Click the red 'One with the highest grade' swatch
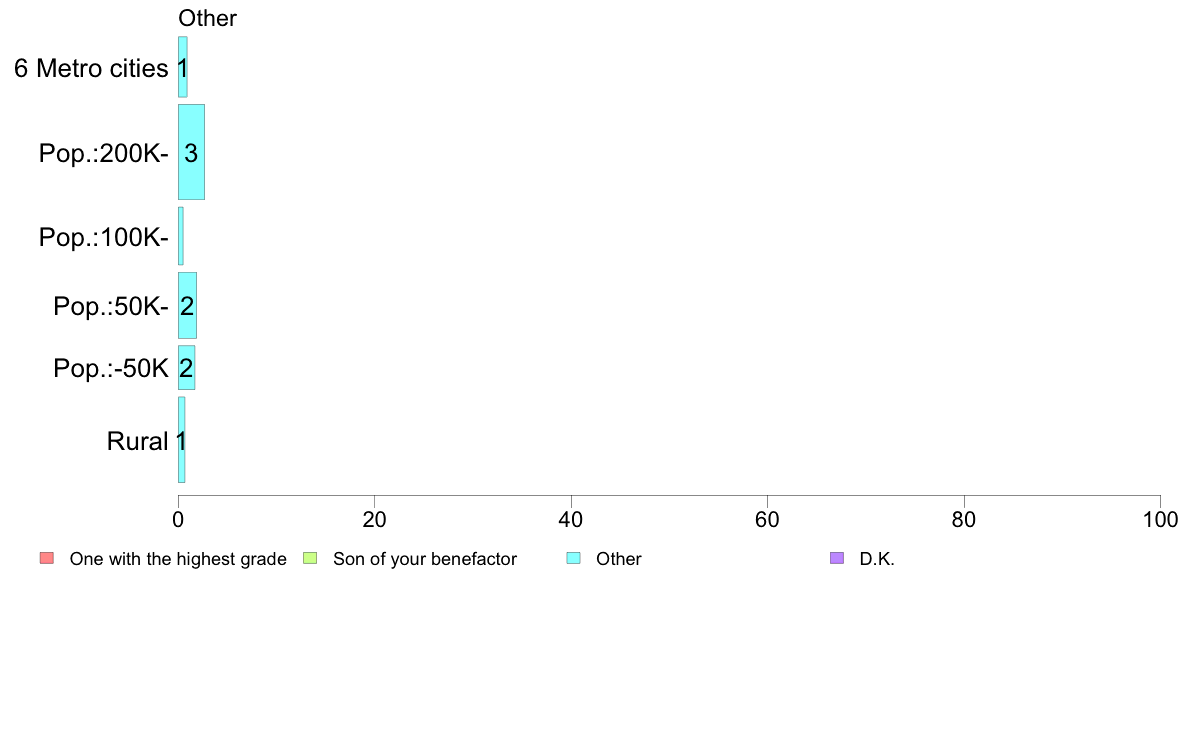This screenshot has height=736, width=1188. coord(47,559)
